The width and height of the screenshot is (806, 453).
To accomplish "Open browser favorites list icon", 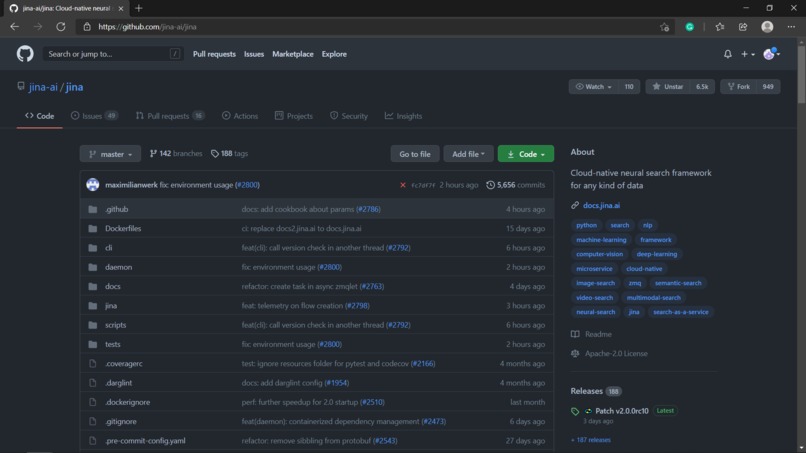I will click(x=719, y=27).
